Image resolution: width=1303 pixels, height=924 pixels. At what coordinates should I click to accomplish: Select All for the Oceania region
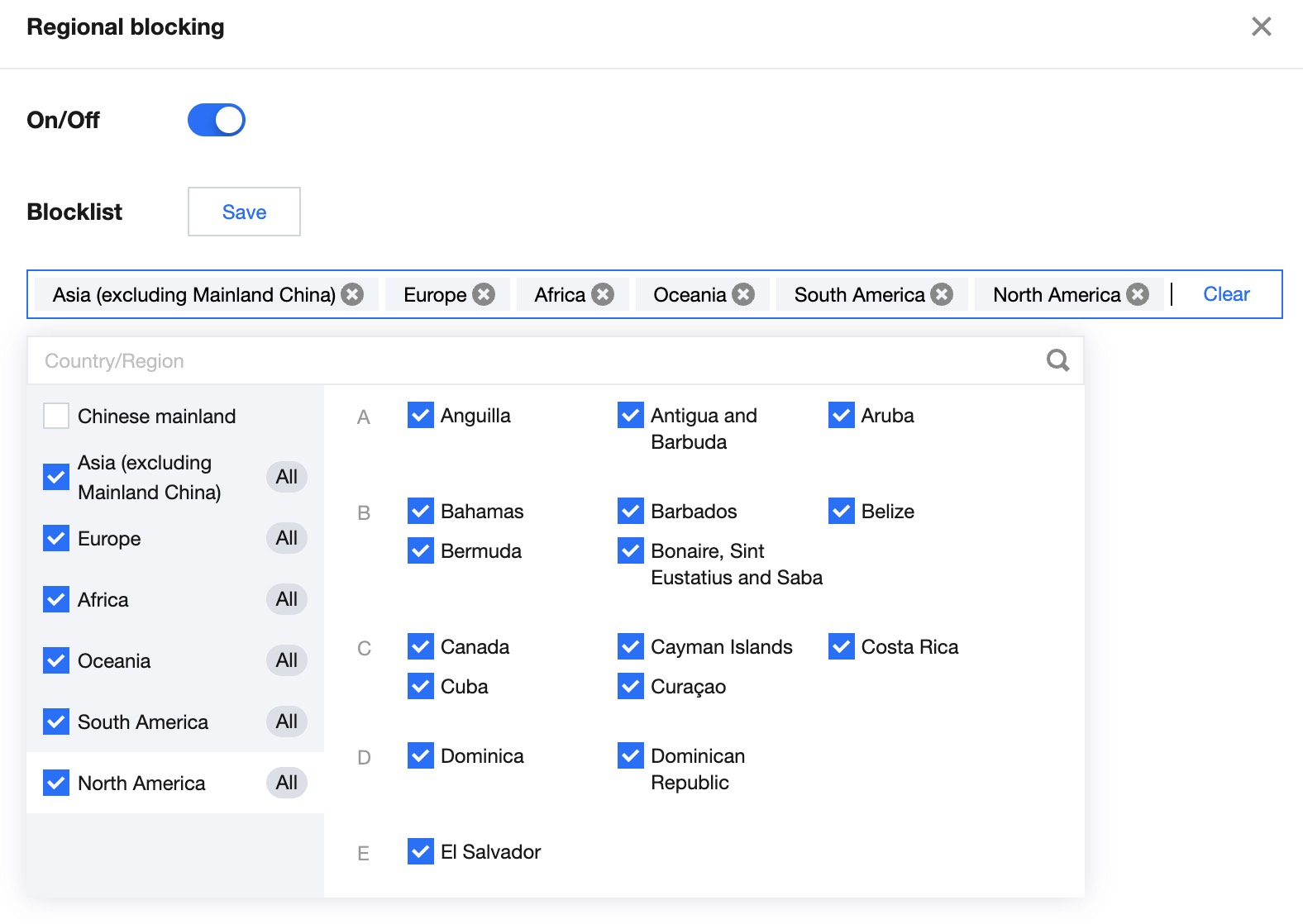pyautogui.click(x=286, y=660)
